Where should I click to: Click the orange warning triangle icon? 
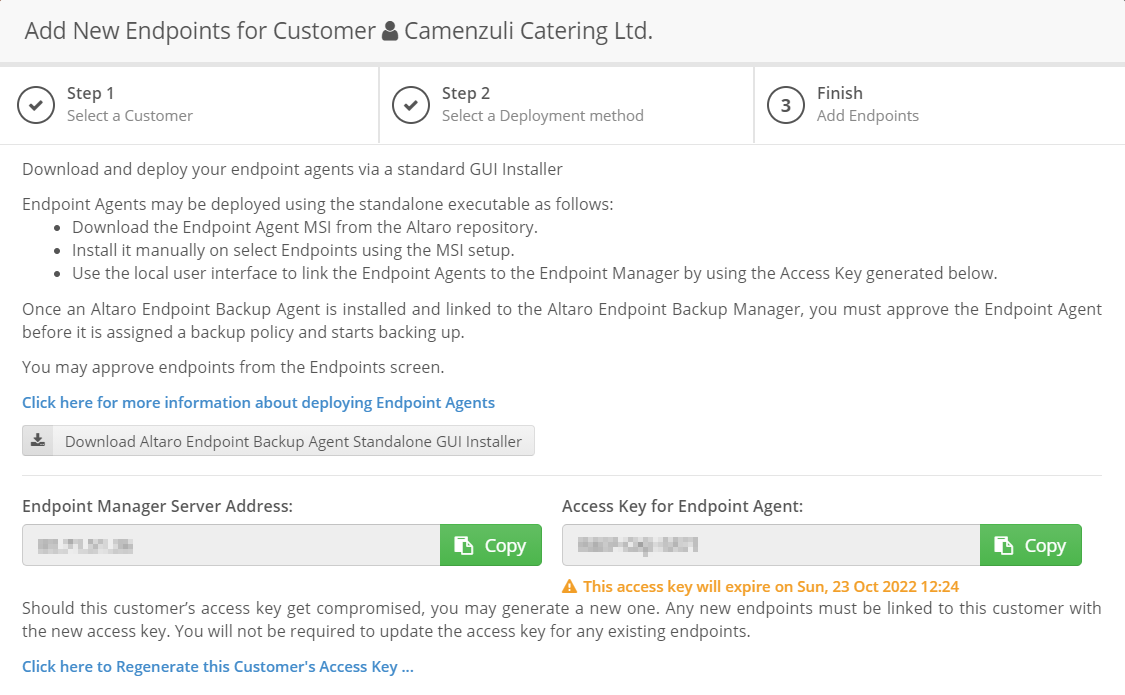pos(570,587)
